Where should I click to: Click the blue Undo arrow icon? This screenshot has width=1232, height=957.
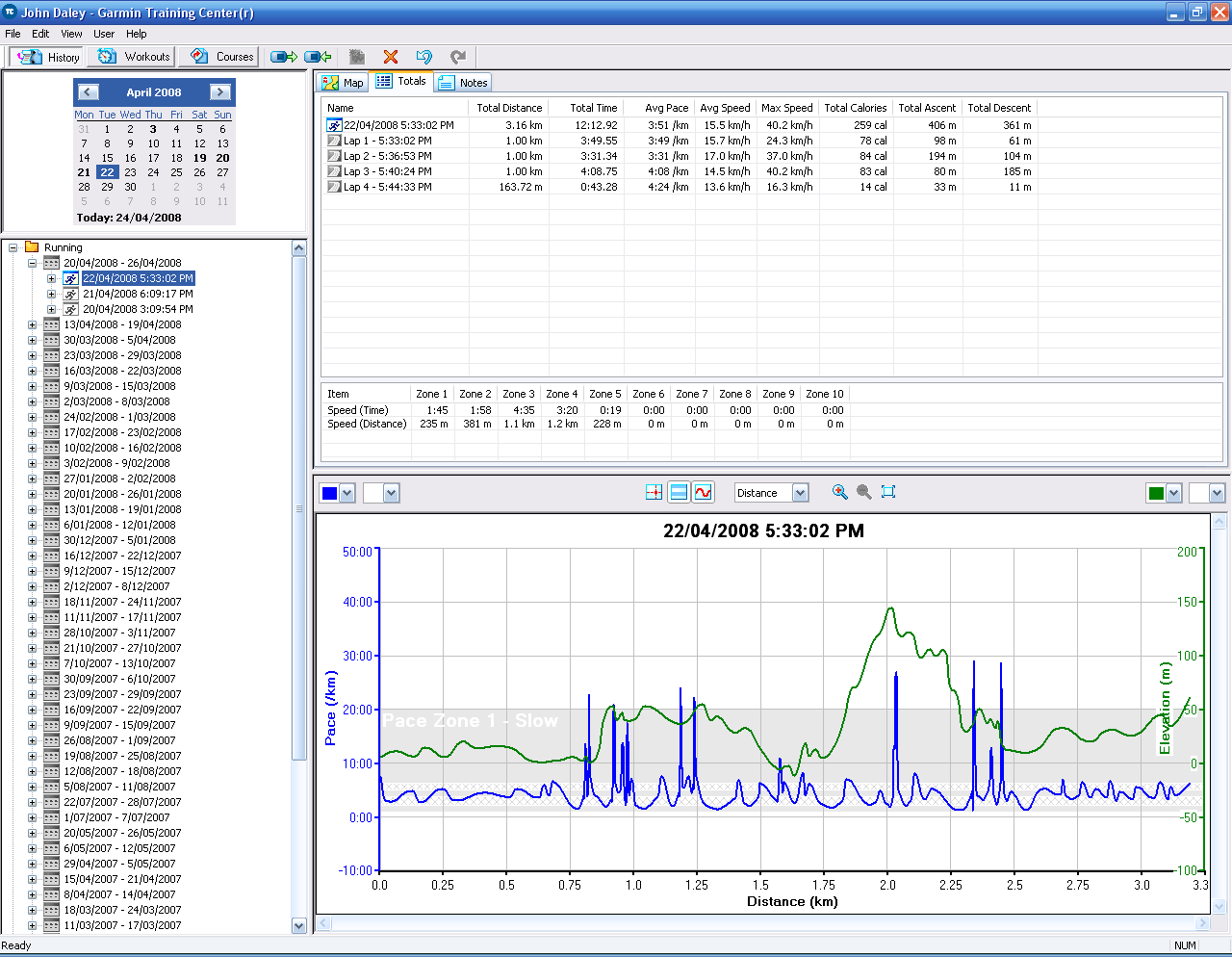point(423,57)
